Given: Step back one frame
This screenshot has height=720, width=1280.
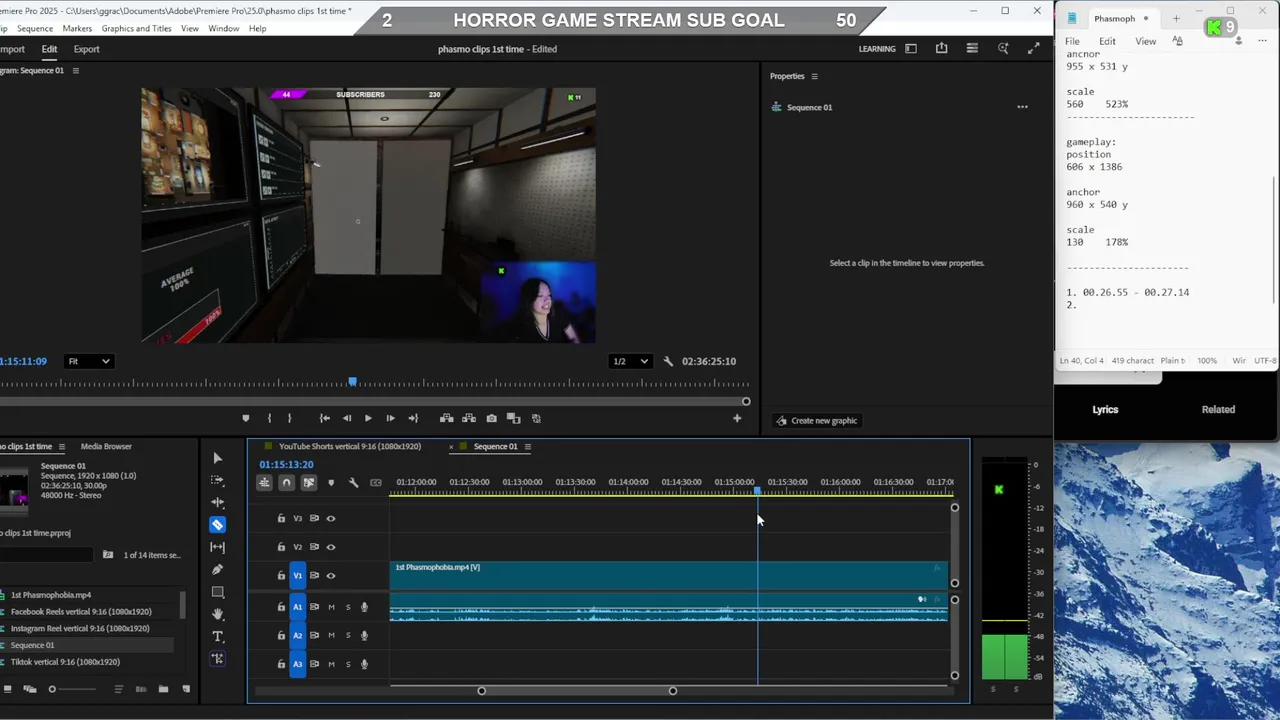Looking at the screenshot, I should point(346,418).
